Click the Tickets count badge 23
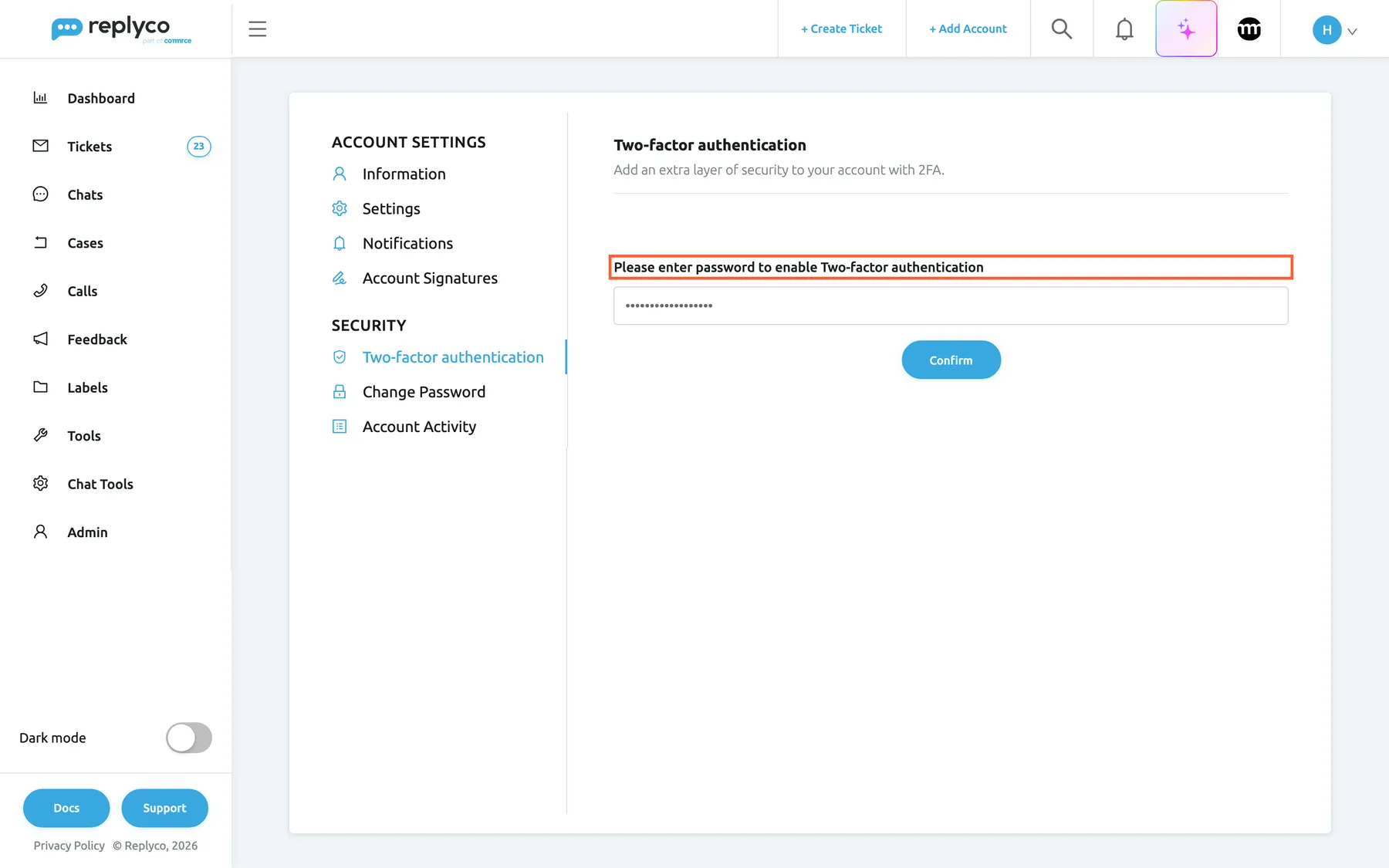The height and width of the screenshot is (868, 1389). click(x=199, y=147)
